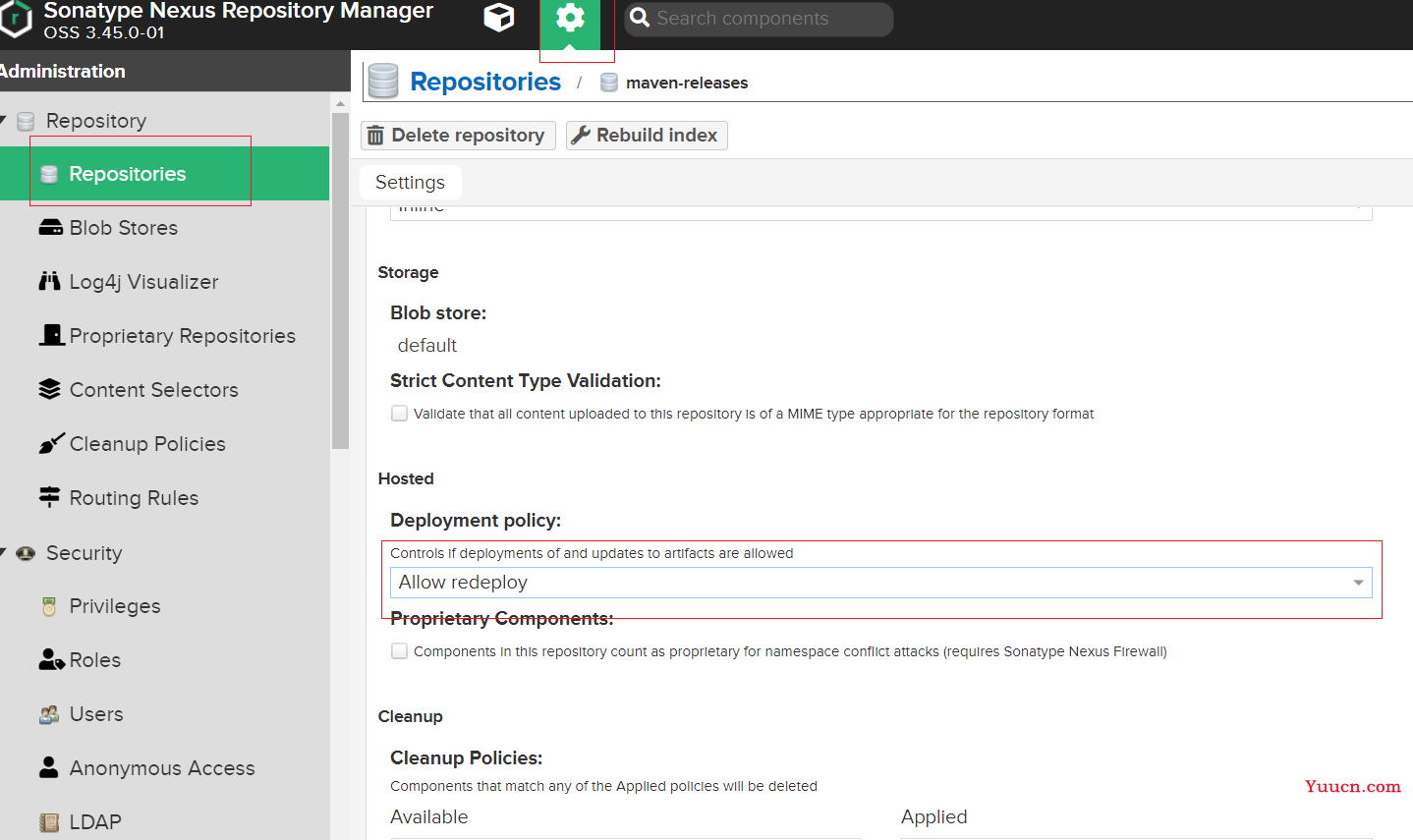Open the Deployment policy dropdown arrow
The width and height of the screenshot is (1413, 840).
click(1358, 583)
